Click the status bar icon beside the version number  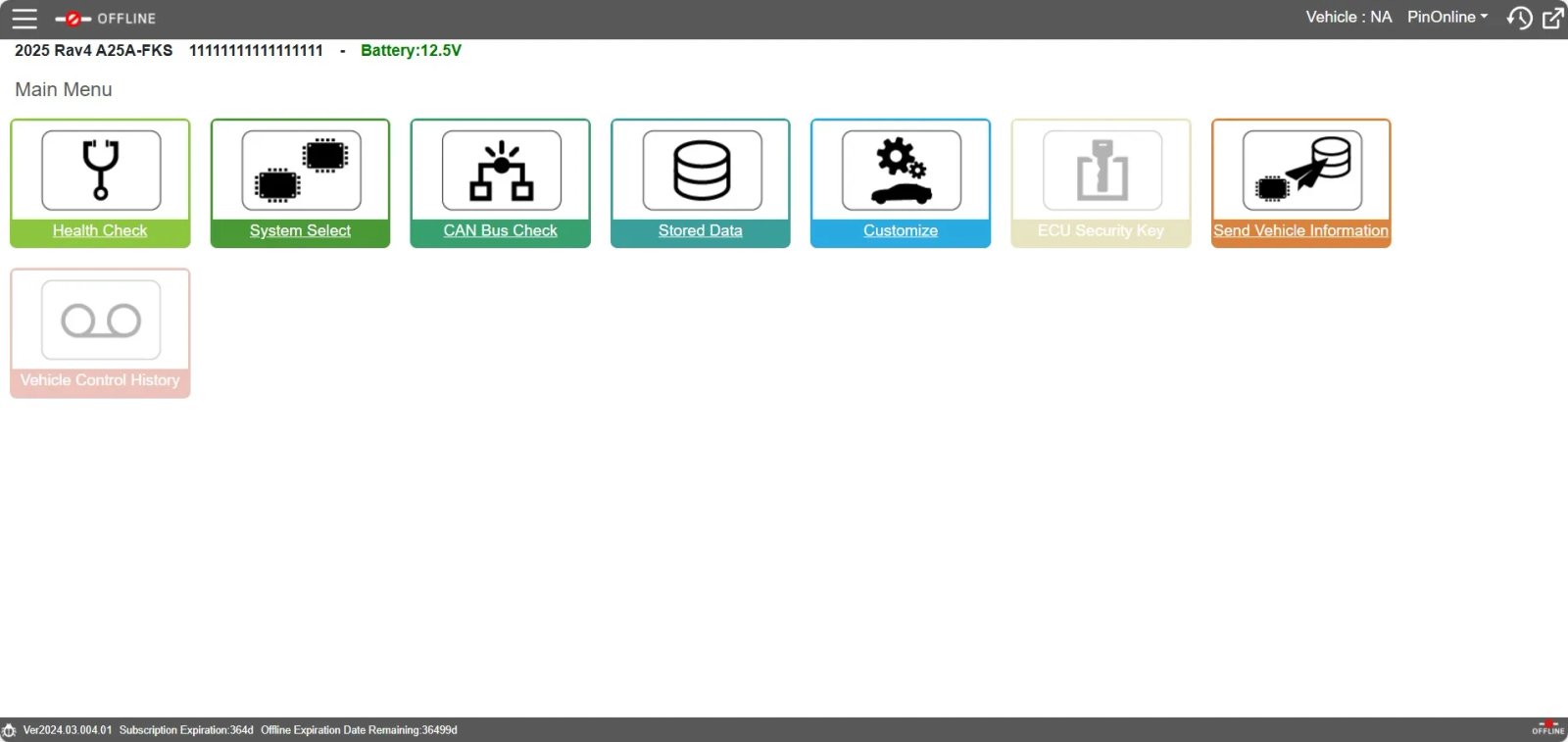coord(10,730)
